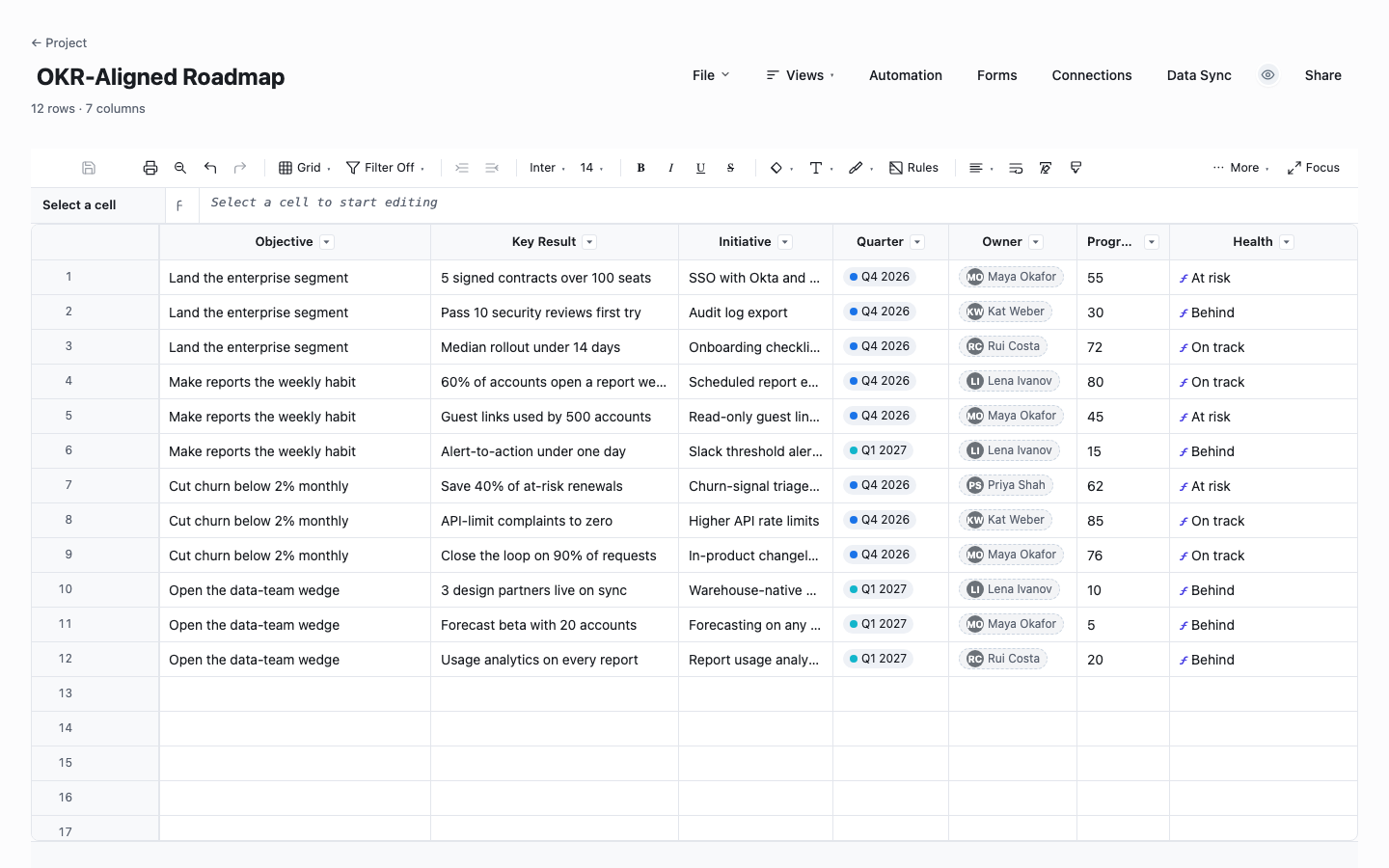Image resolution: width=1389 pixels, height=868 pixels.
Task: Open the text alignment dropdown
Action: [981, 168]
